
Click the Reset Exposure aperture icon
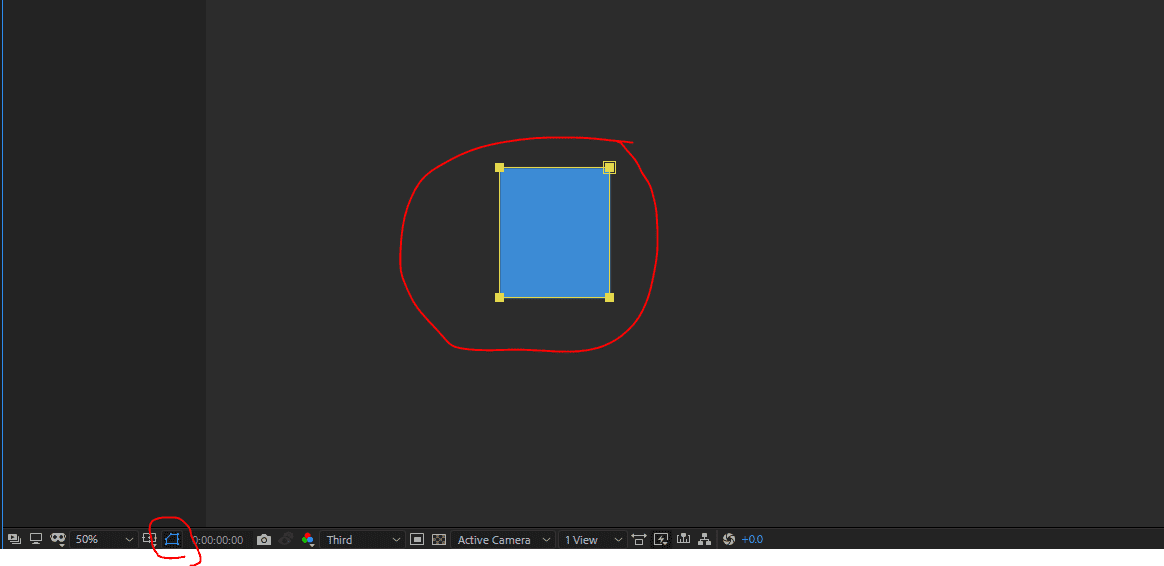(x=728, y=539)
